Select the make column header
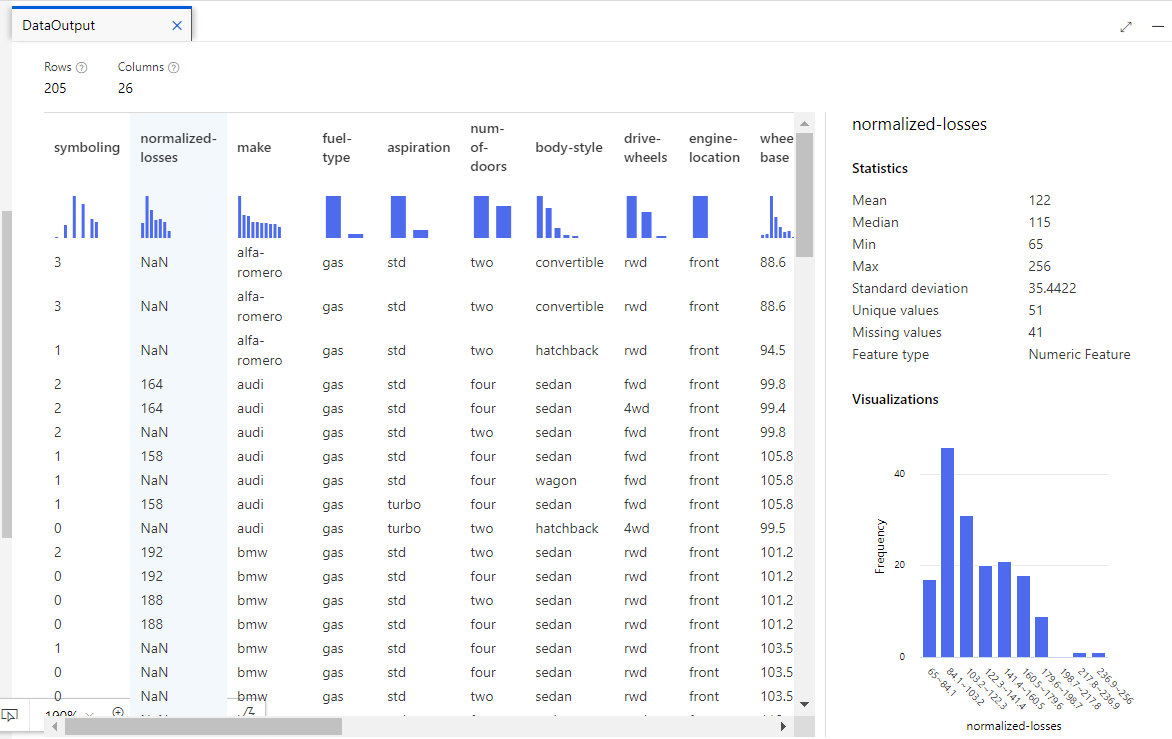This screenshot has width=1172, height=739. point(254,148)
